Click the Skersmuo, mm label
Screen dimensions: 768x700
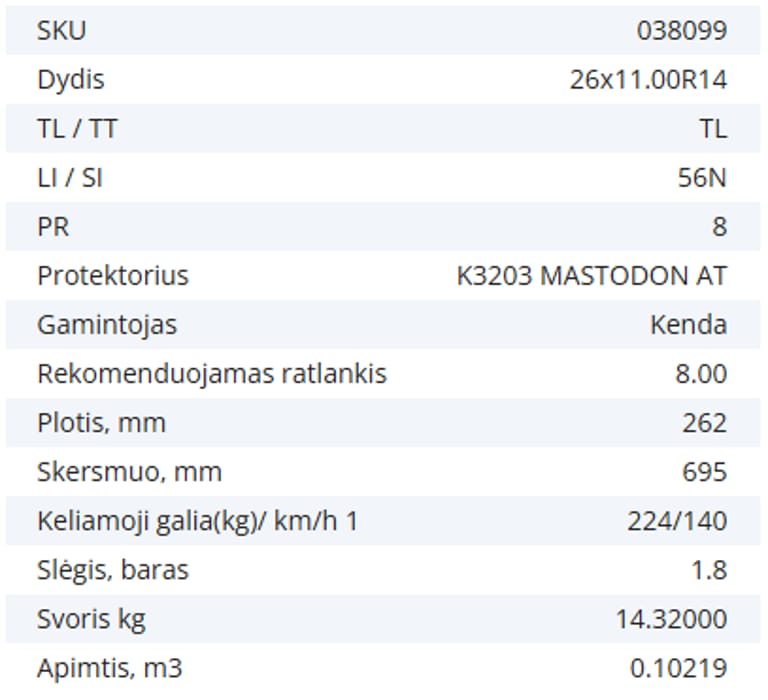[129, 472]
